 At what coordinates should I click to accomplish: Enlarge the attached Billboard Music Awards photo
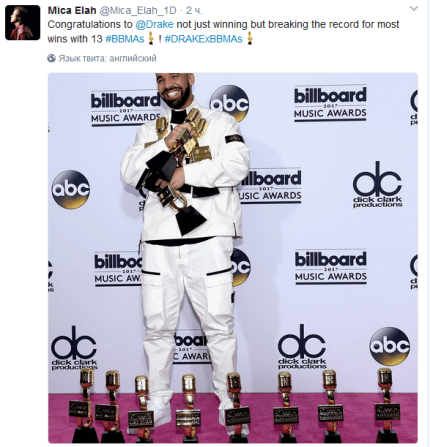[x=233, y=258]
